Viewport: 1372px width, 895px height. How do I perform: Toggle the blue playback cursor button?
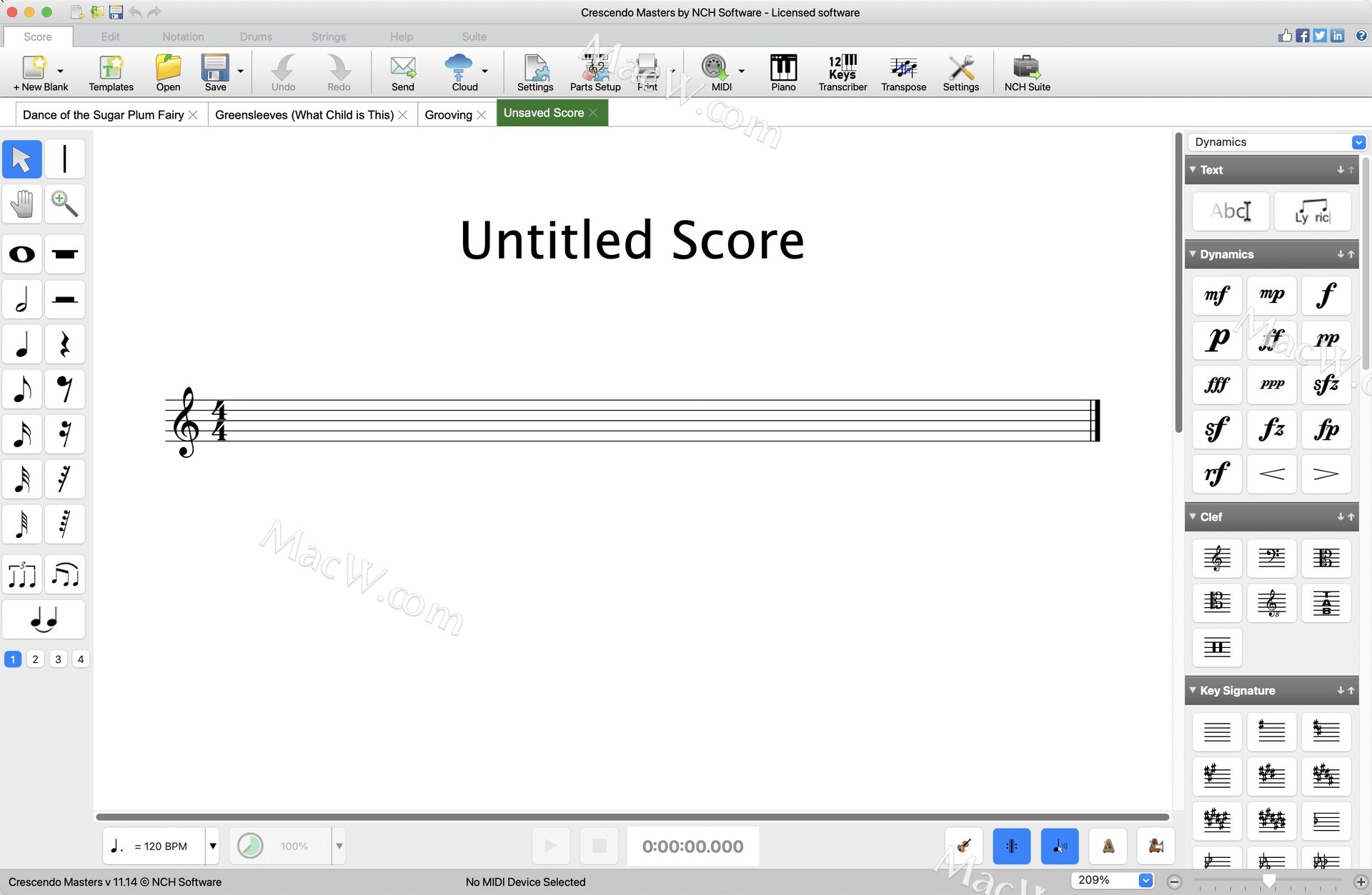tap(1012, 846)
